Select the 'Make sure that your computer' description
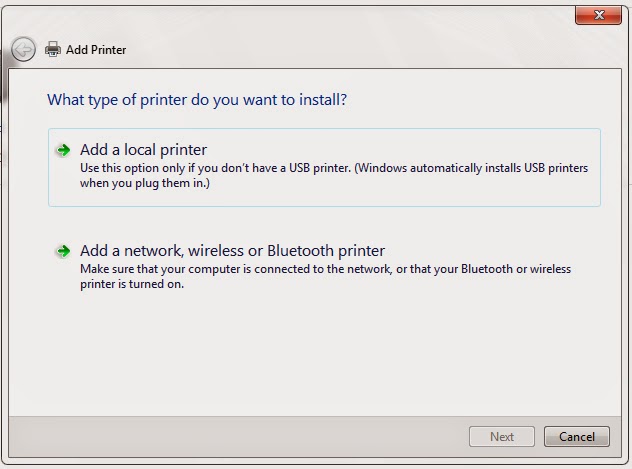Screen dimensions: 632x469 pos(325,276)
